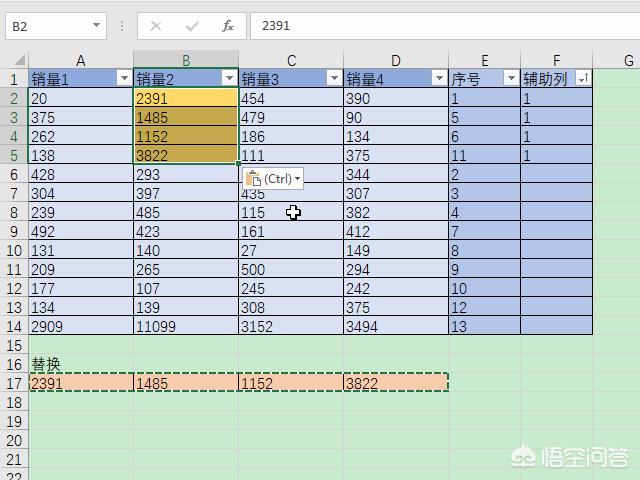
Task: Click the formula bar showing 2391
Action: [x=445, y=26]
